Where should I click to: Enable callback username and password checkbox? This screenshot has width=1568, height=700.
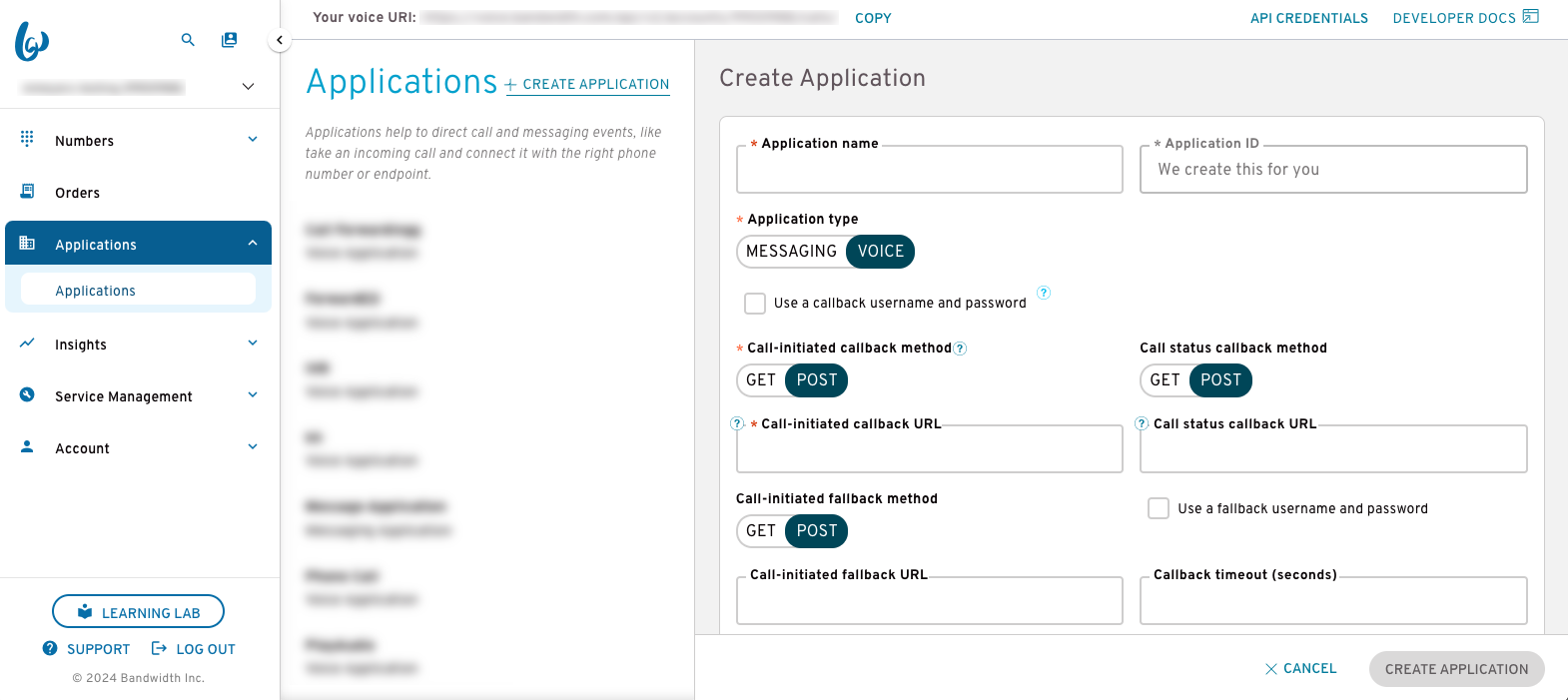pyautogui.click(x=755, y=303)
